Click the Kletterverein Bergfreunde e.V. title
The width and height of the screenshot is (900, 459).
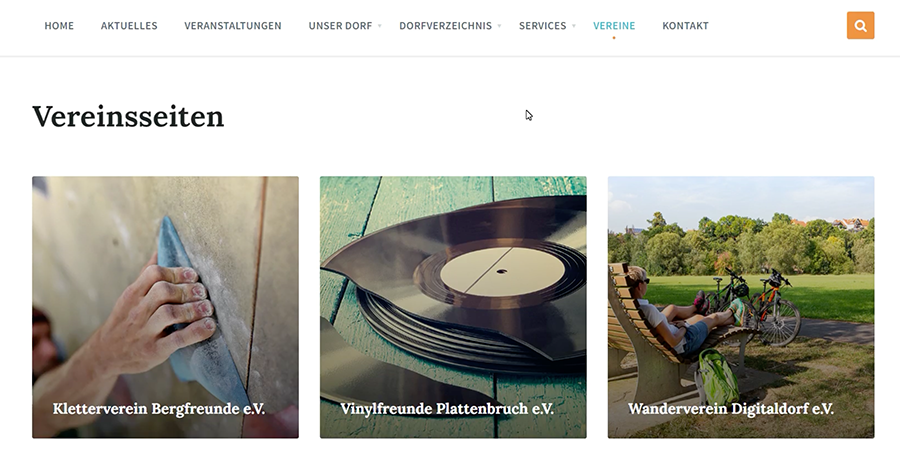tap(159, 409)
